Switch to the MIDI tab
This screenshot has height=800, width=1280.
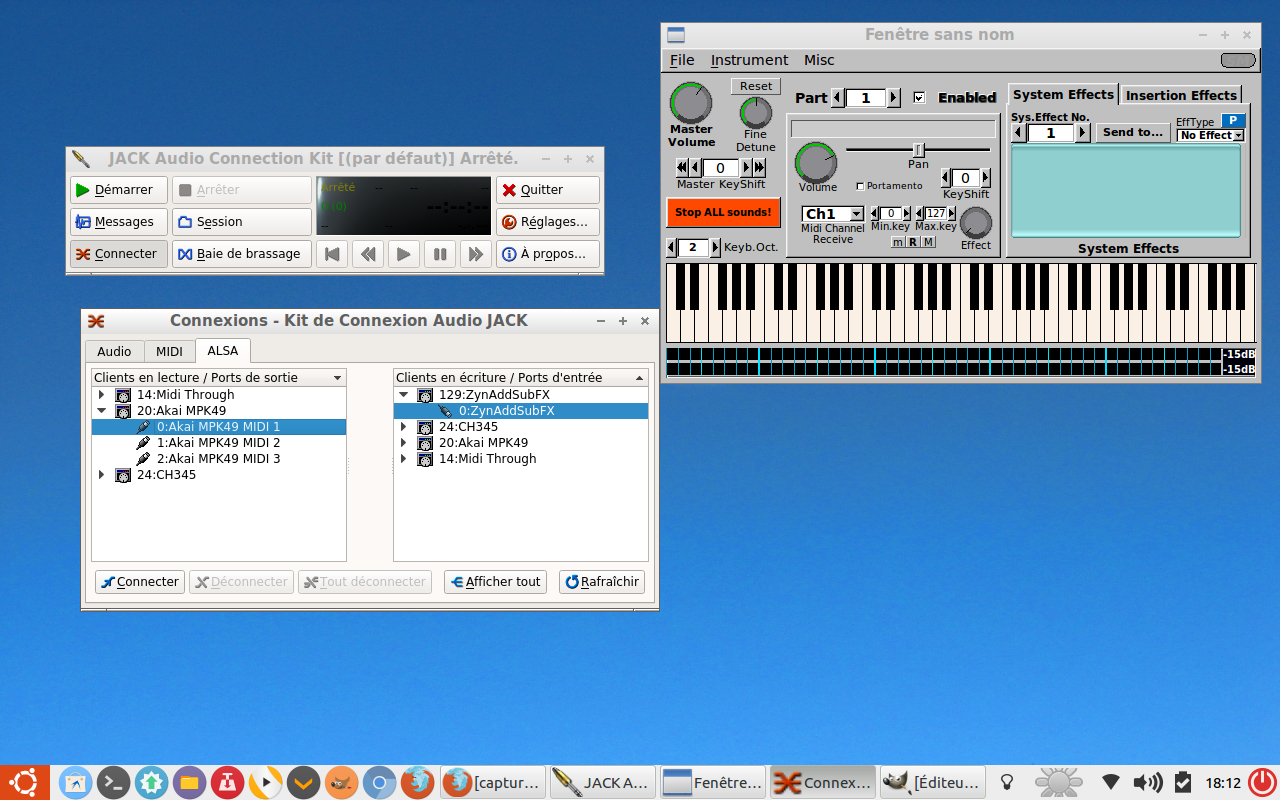point(169,351)
